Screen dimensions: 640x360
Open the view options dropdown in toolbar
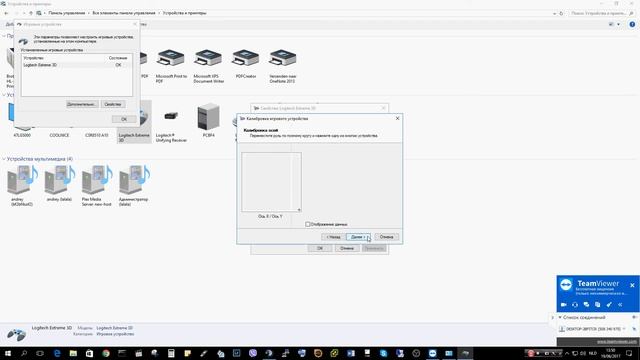pos(618,24)
